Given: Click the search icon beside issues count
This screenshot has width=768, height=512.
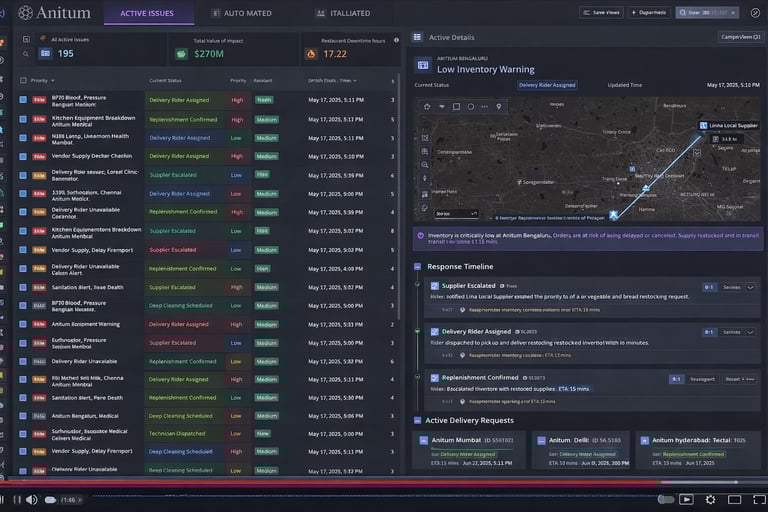Looking at the screenshot, I should click(25, 54).
